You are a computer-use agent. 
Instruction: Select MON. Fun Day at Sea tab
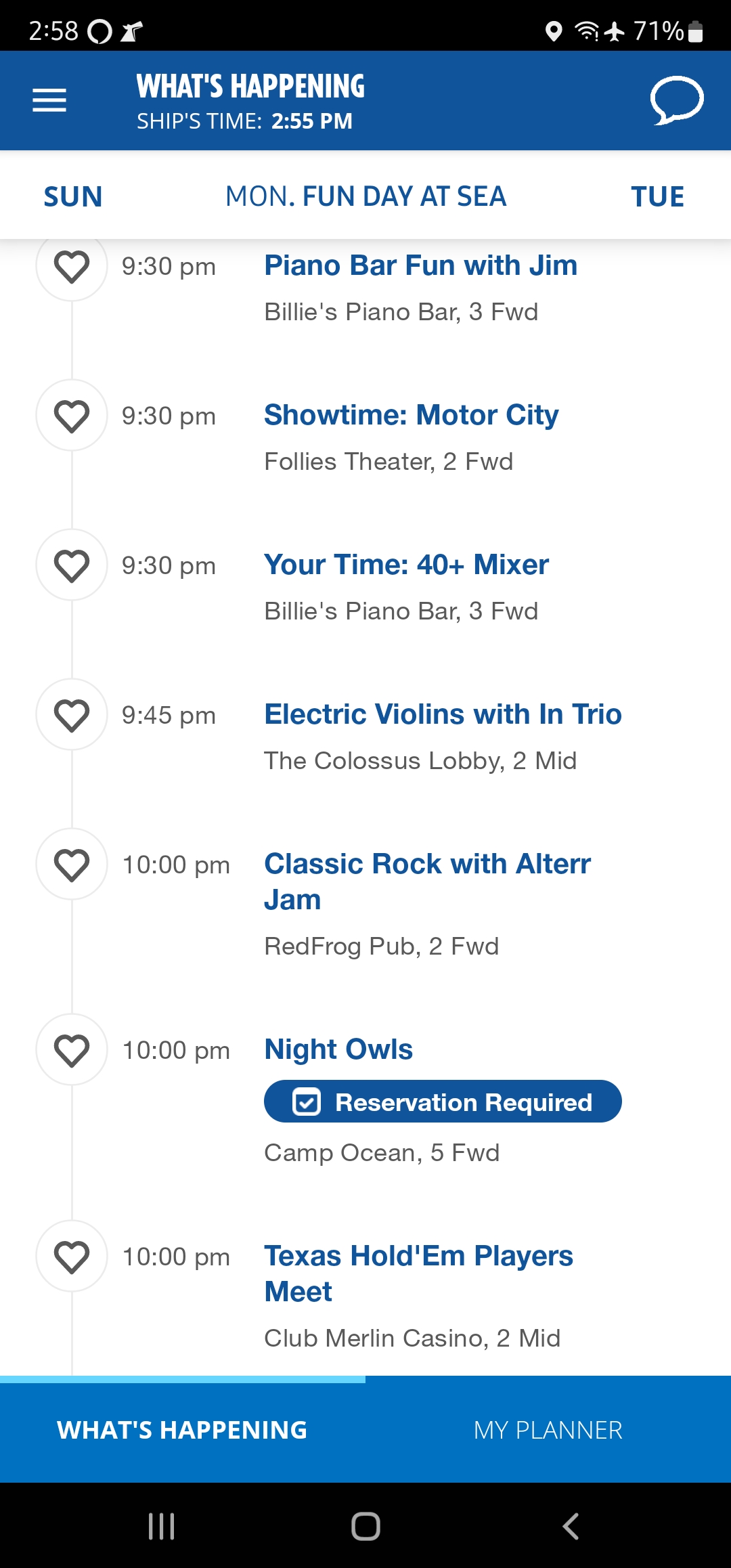coord(366,196)
